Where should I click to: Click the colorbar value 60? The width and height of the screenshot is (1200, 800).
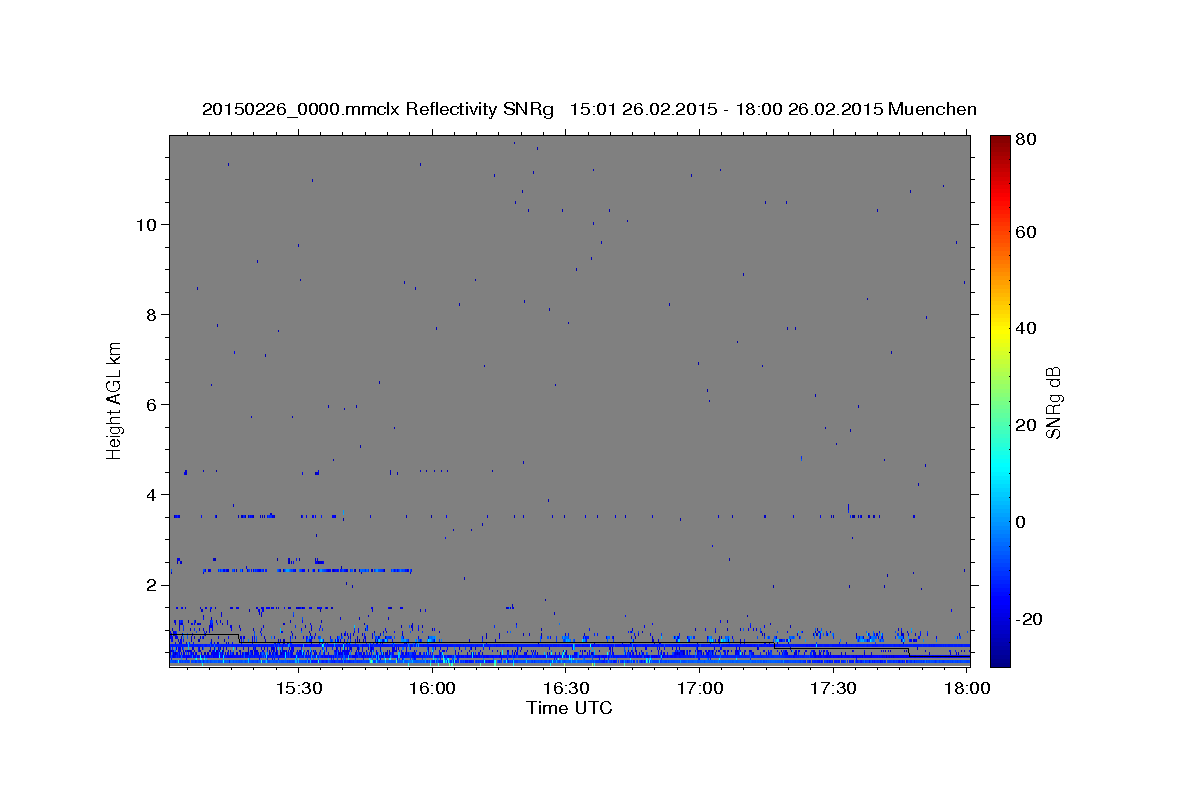coord(1026,232)
